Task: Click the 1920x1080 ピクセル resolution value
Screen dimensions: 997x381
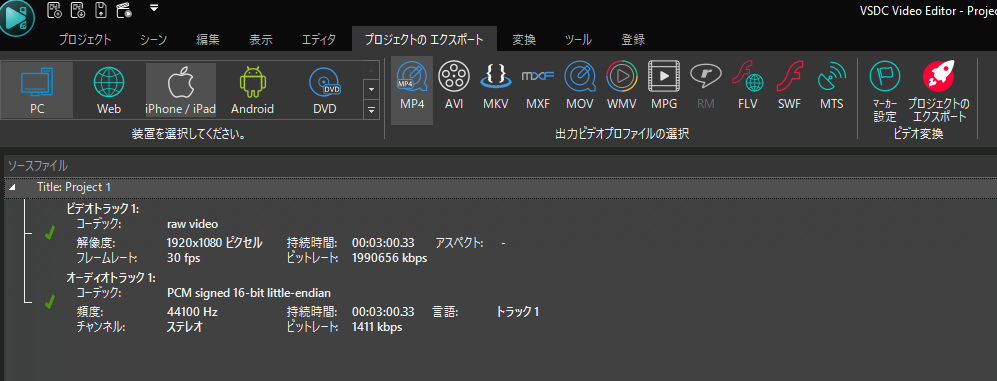Action: coord(214,242)
